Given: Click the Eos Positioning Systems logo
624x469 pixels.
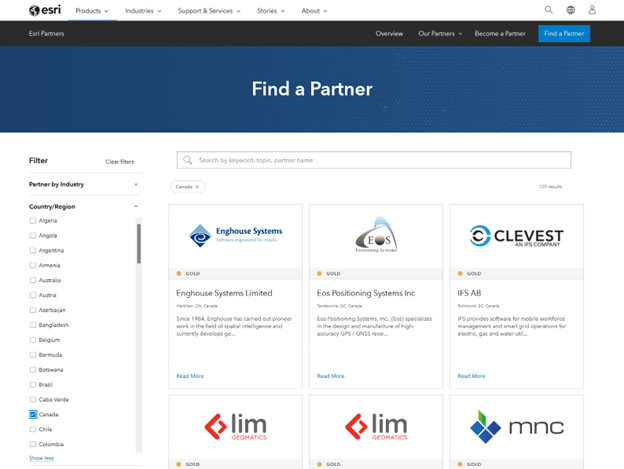Looking at the screenshot, I should pos(376,235).
